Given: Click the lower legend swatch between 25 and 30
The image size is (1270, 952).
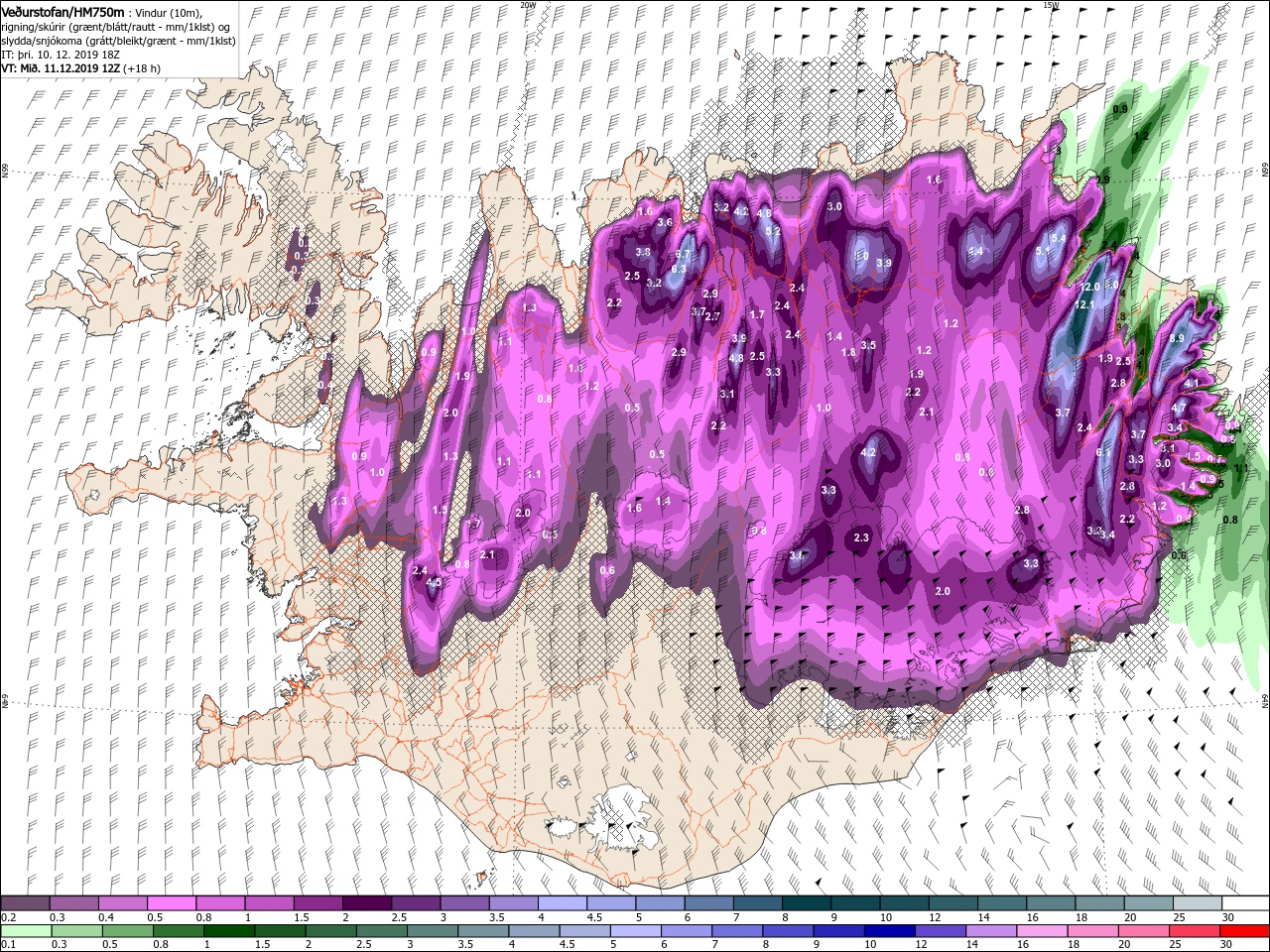Looking at the screenshot, I should pos(1196,930).
